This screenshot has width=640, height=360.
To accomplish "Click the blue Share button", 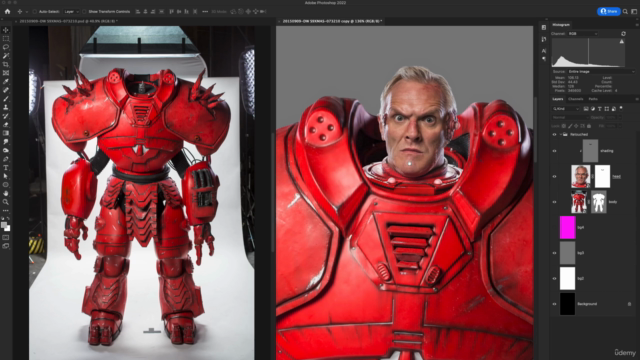I will 609,11.
